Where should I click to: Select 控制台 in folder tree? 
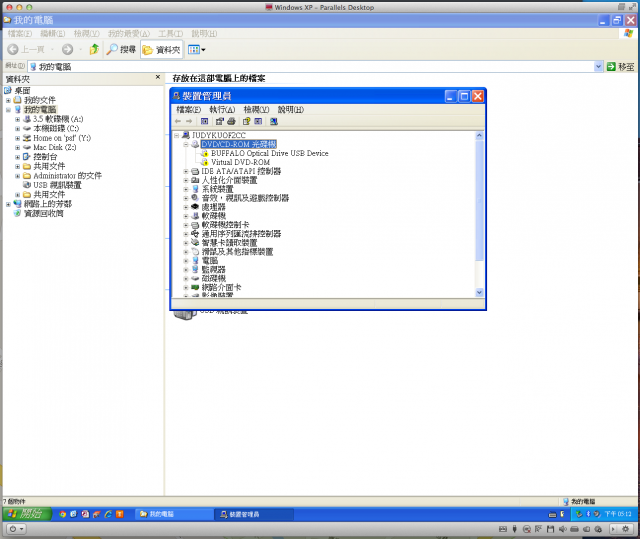45,157
